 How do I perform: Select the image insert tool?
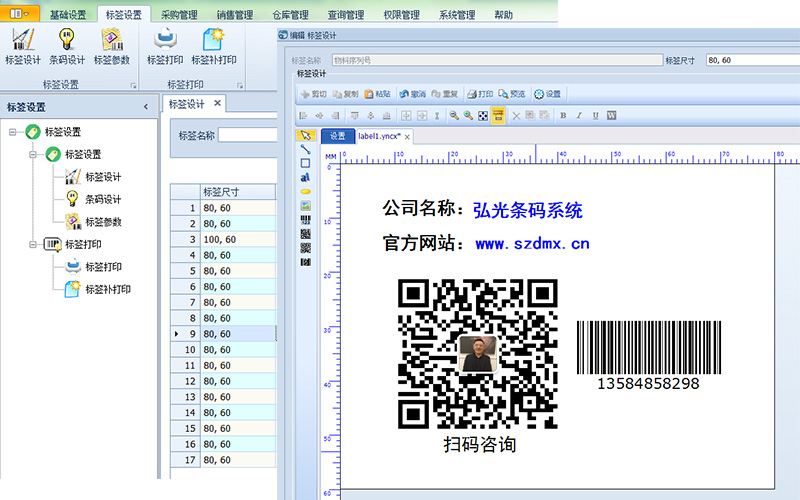pos(306,206)
